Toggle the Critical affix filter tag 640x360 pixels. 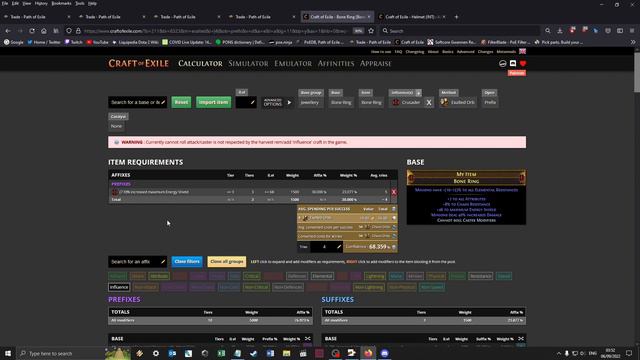(x=251, y=276)
